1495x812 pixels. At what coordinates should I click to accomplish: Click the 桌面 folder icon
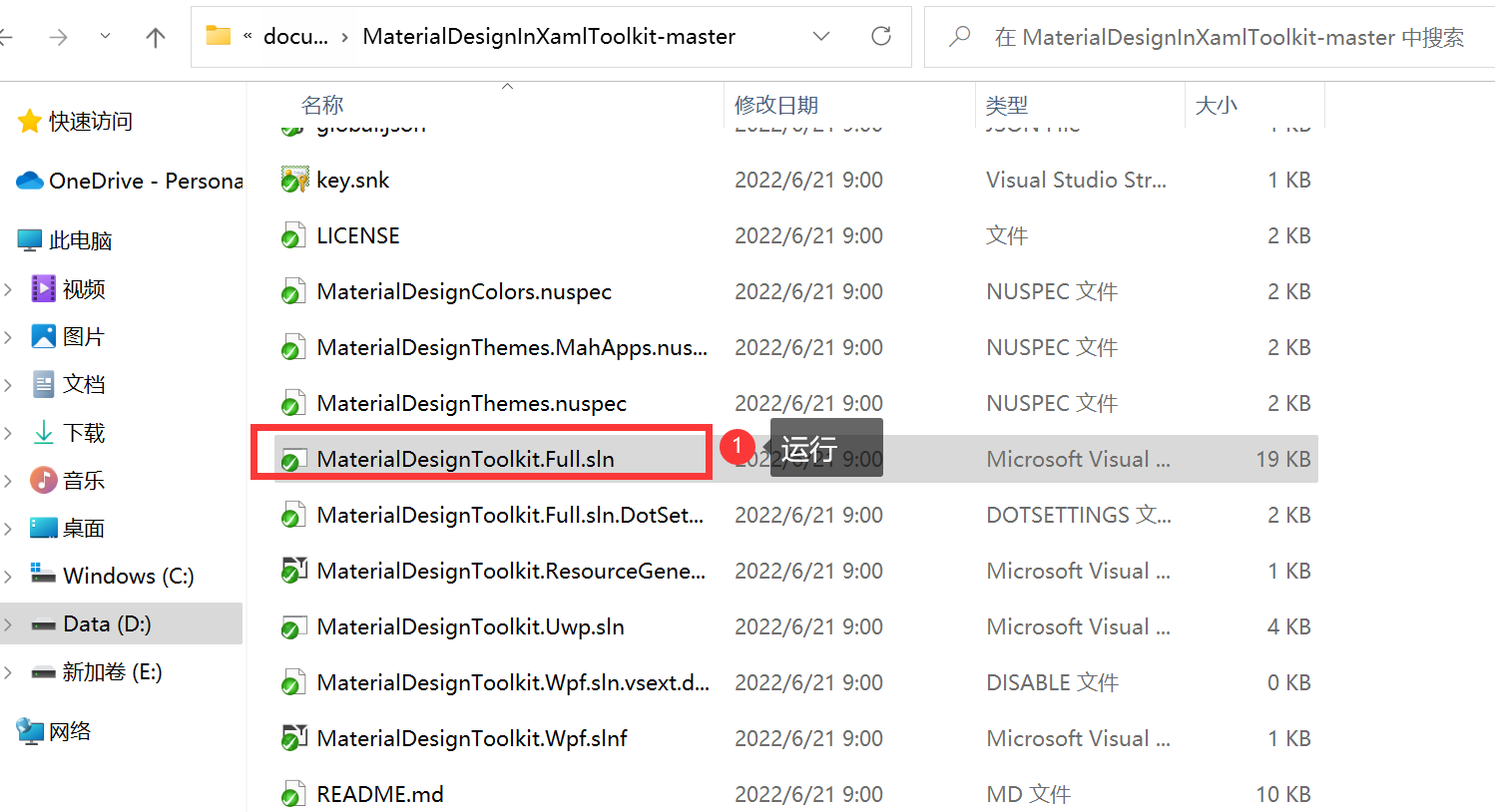coord(44,528)
